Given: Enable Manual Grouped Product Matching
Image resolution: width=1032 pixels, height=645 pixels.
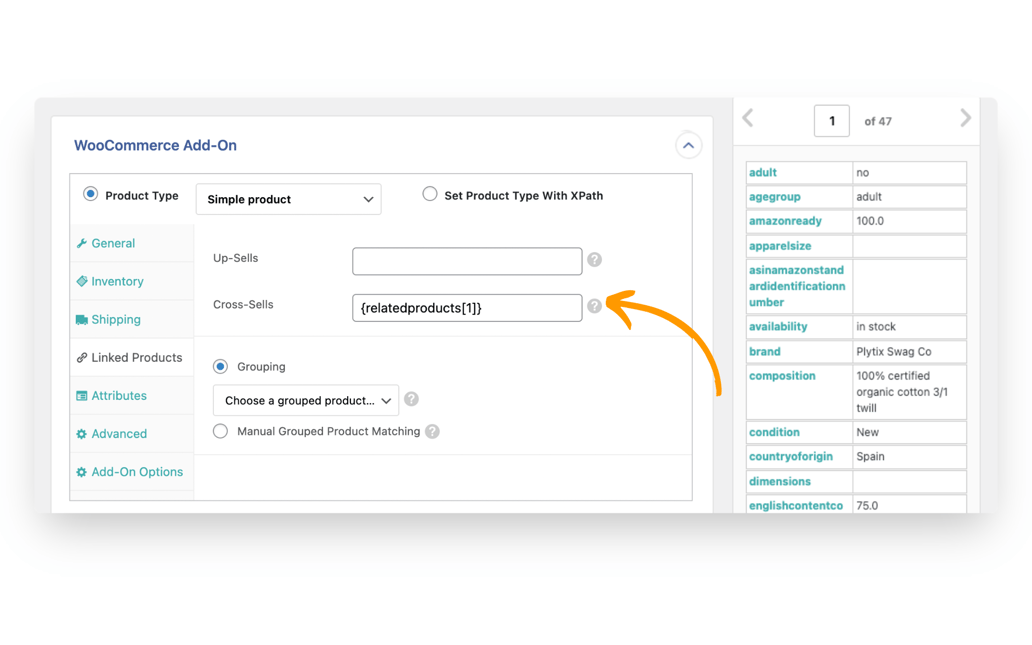Looking at the screenshot, I should (220, 432).
